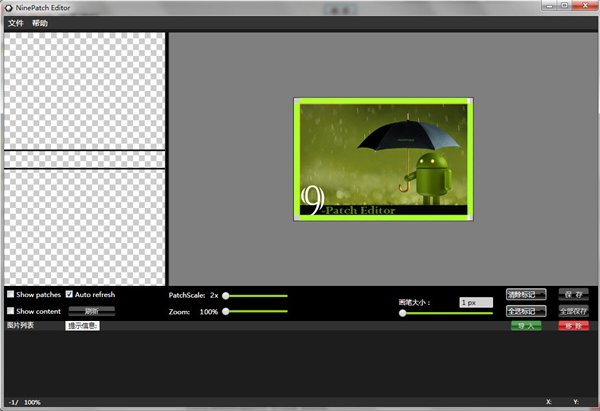
Task: Minimize the NinePatch Editor window
Action: point(549,5)
